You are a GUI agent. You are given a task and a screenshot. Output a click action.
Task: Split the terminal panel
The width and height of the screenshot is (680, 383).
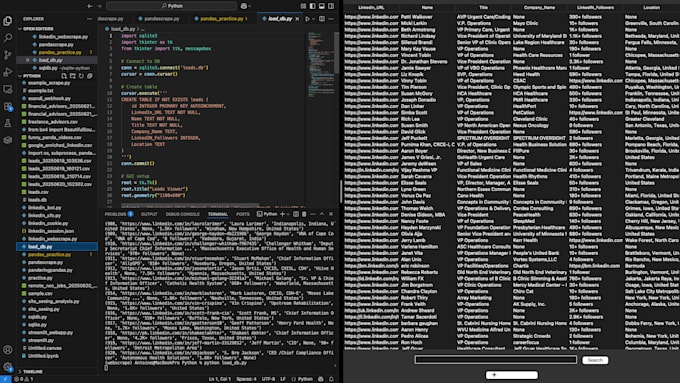pos(296,214)
